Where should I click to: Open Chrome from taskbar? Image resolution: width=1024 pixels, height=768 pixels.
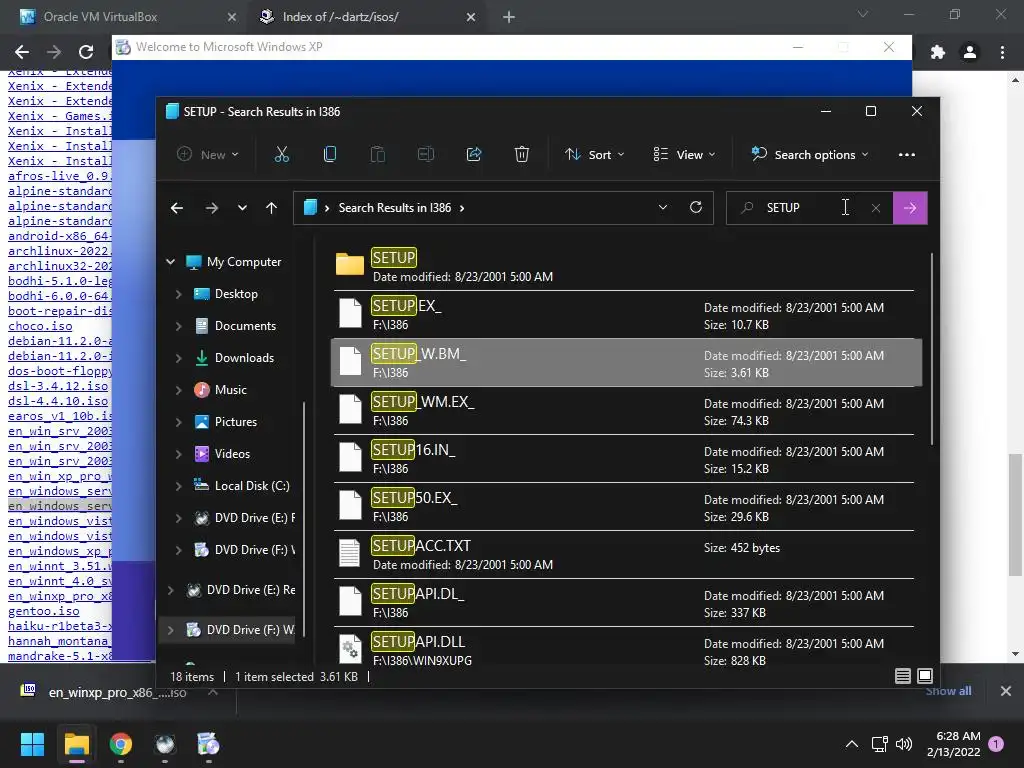click(x=121, y=744)
